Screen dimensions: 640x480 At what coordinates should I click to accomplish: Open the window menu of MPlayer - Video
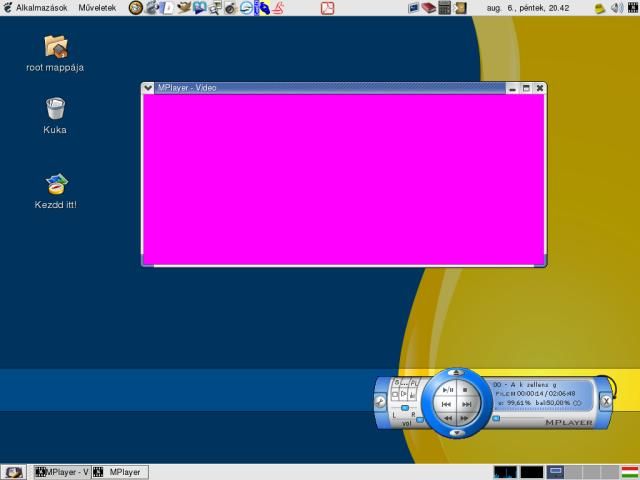pos(148,88)
